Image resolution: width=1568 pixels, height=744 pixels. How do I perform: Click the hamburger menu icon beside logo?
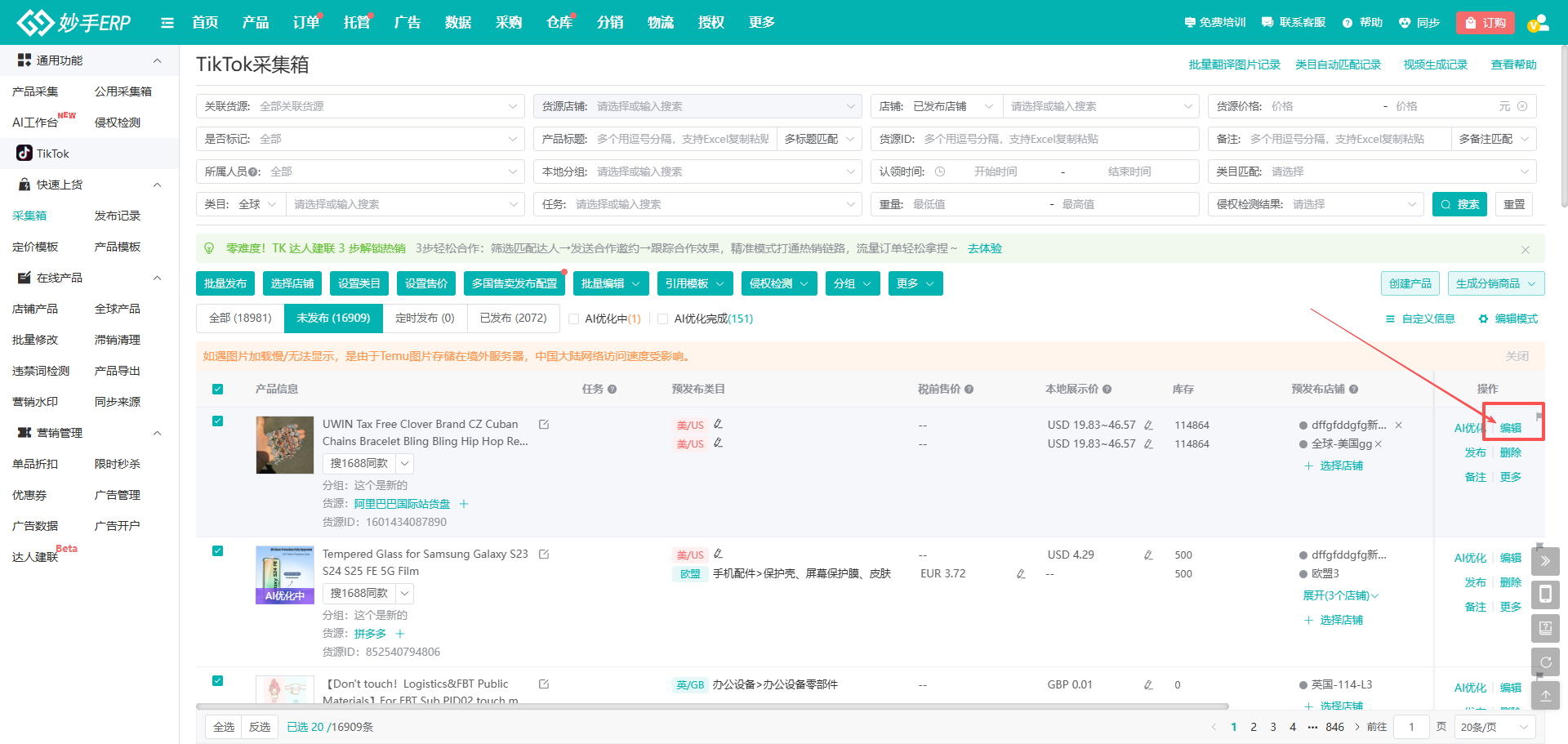tap(167, 23)
